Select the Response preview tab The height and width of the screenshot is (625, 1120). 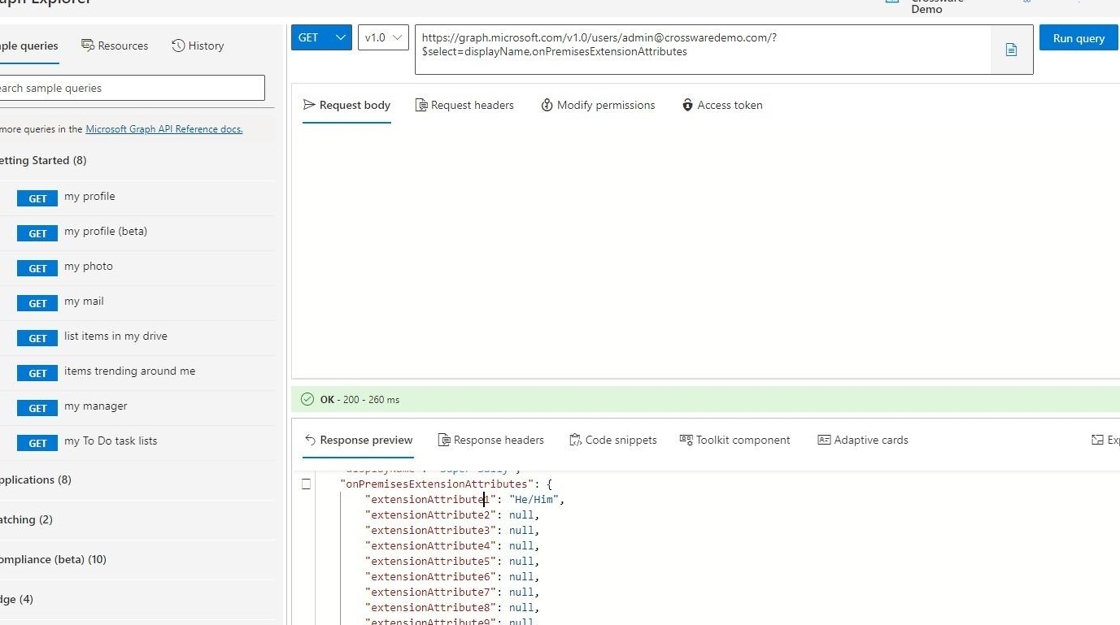pyautogui.click(x=359, y=440)
